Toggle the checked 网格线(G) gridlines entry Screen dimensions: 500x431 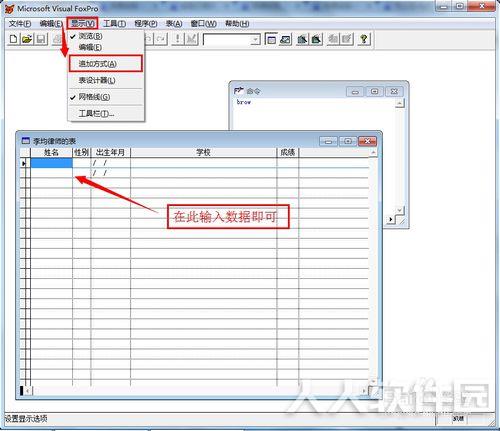click(x=94, y=97)
